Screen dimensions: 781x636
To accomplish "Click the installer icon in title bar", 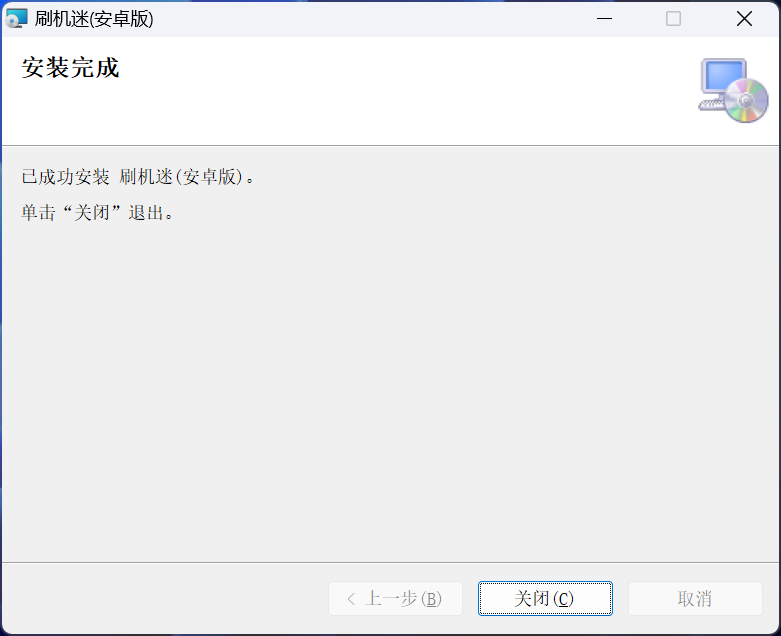I will pos(16,19).
